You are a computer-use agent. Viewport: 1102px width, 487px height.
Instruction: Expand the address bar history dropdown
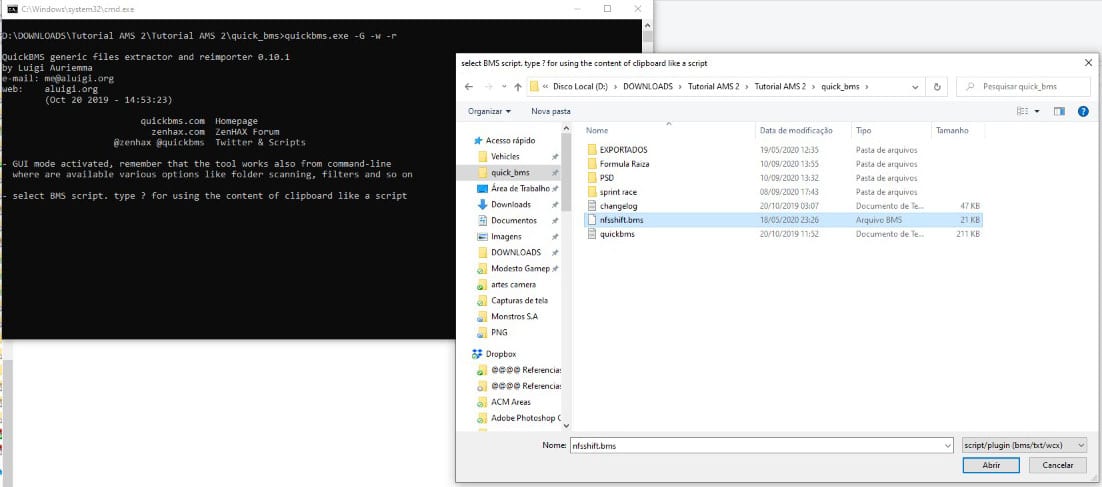921,87
